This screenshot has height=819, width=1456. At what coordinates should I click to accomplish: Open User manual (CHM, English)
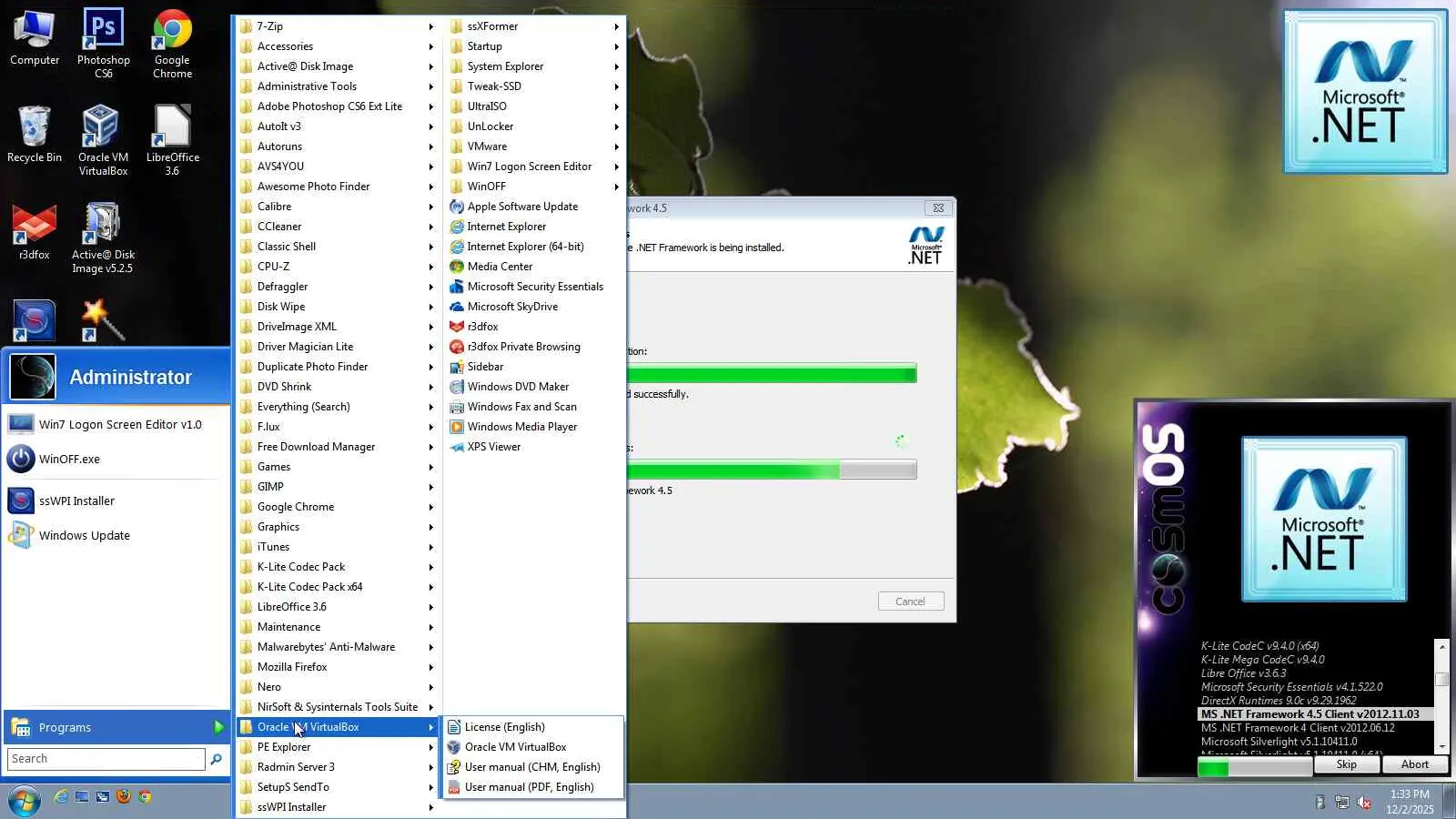tap(532, 767)
